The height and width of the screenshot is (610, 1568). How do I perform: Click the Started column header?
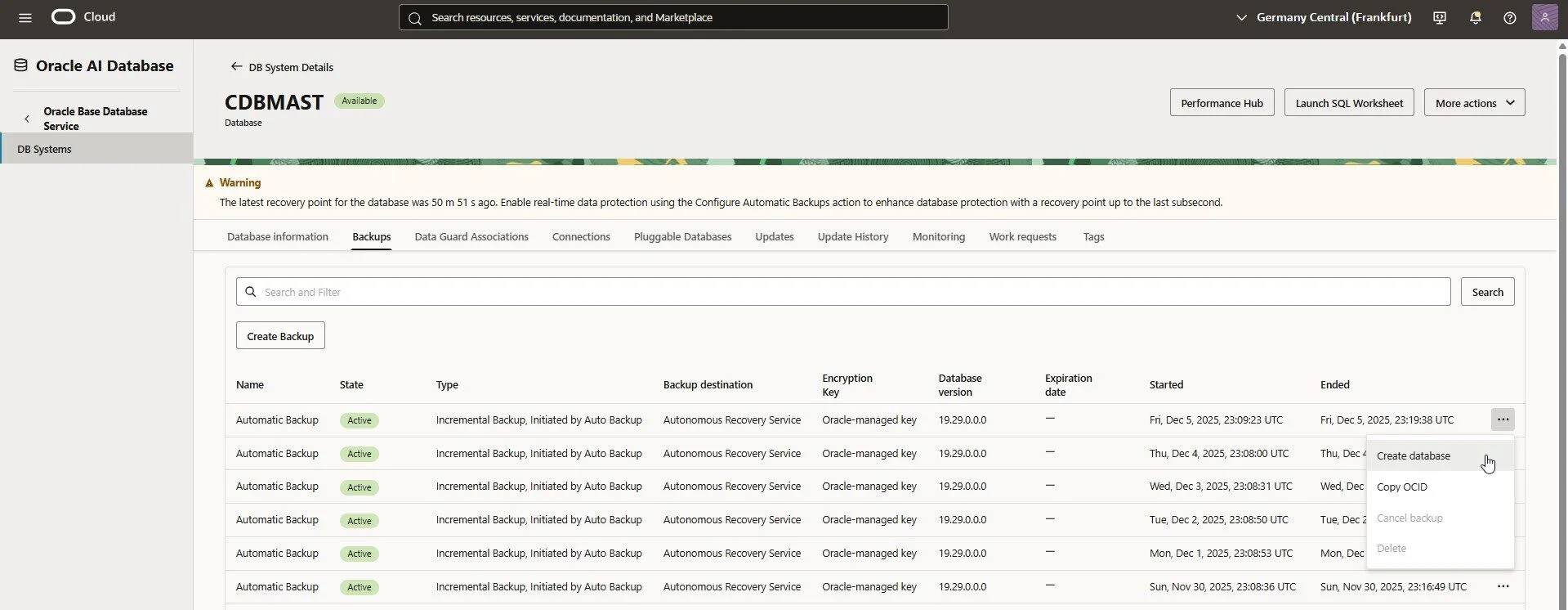(x=1166, y=384)
